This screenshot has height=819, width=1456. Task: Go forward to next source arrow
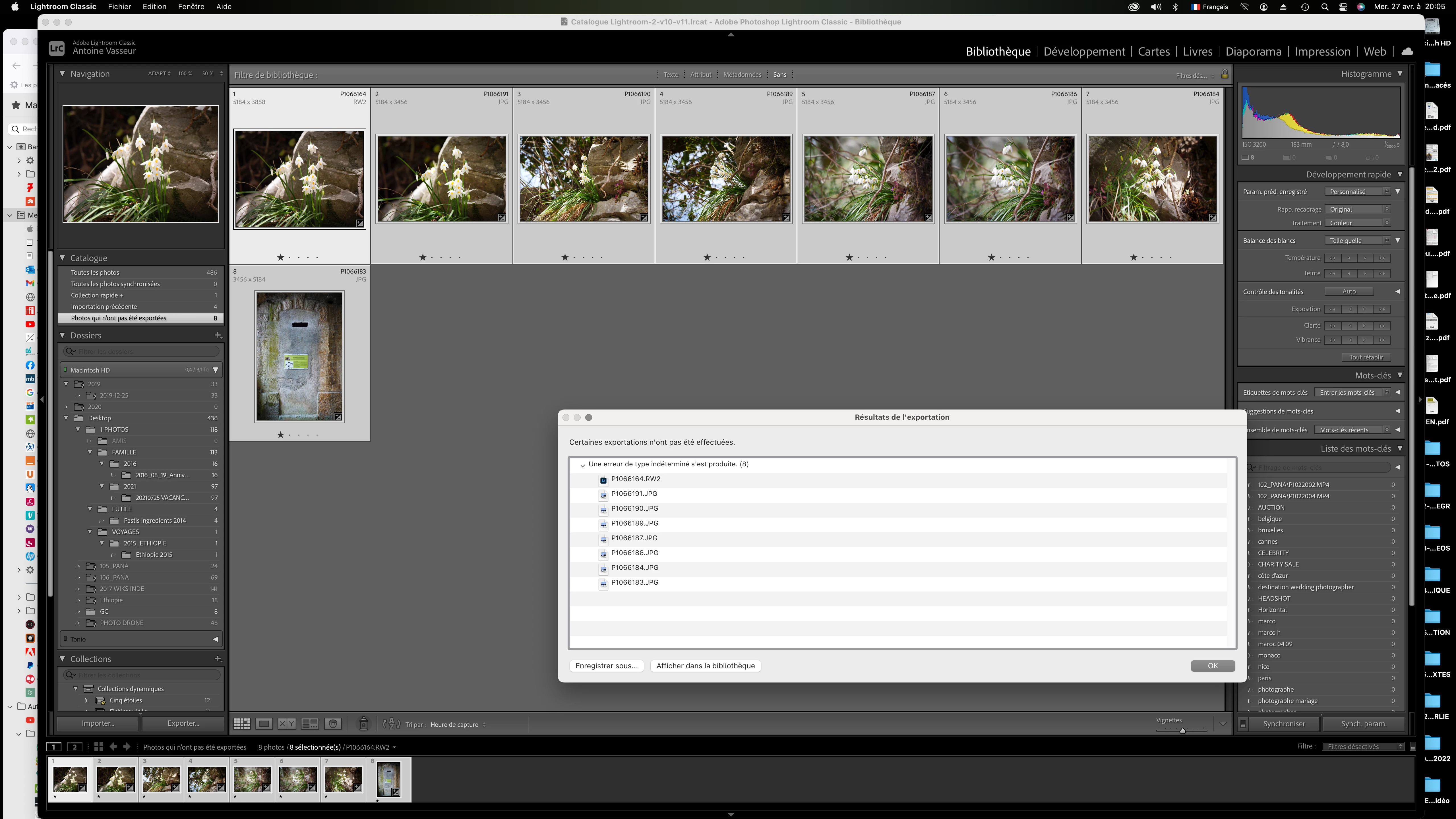click(x=127, y=747)
